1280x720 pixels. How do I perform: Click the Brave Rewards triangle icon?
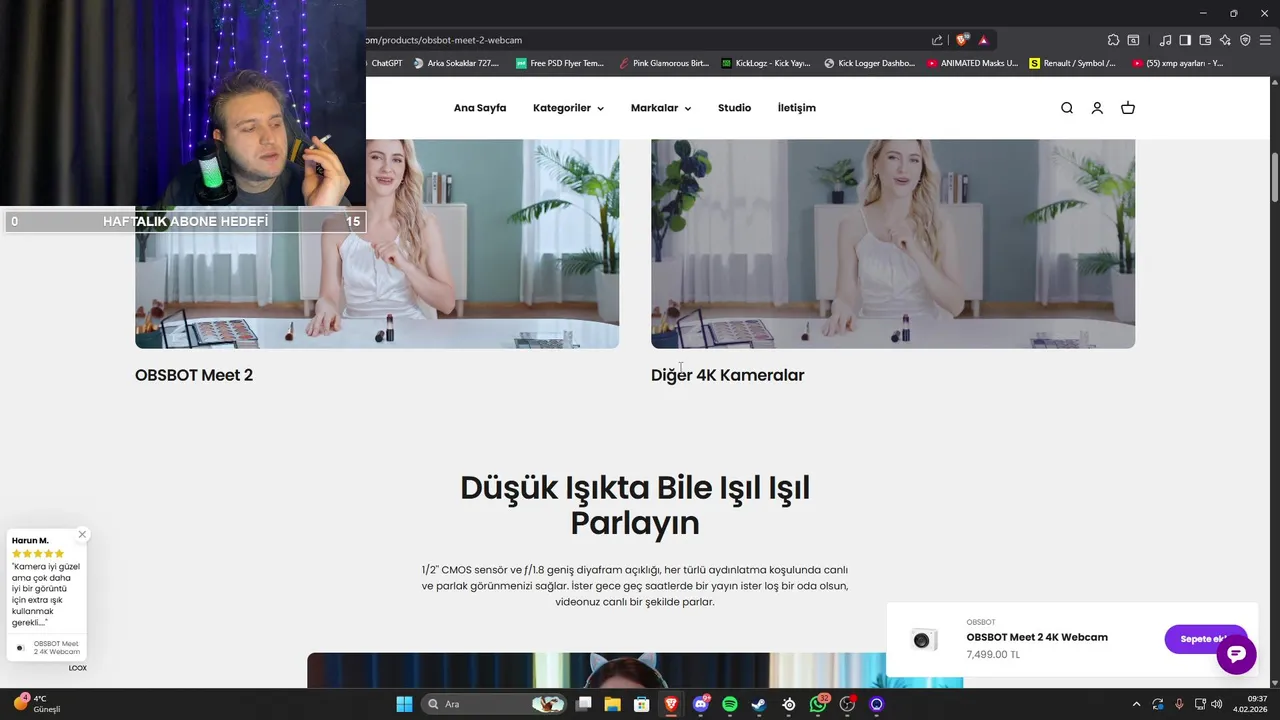pos(984,40)
